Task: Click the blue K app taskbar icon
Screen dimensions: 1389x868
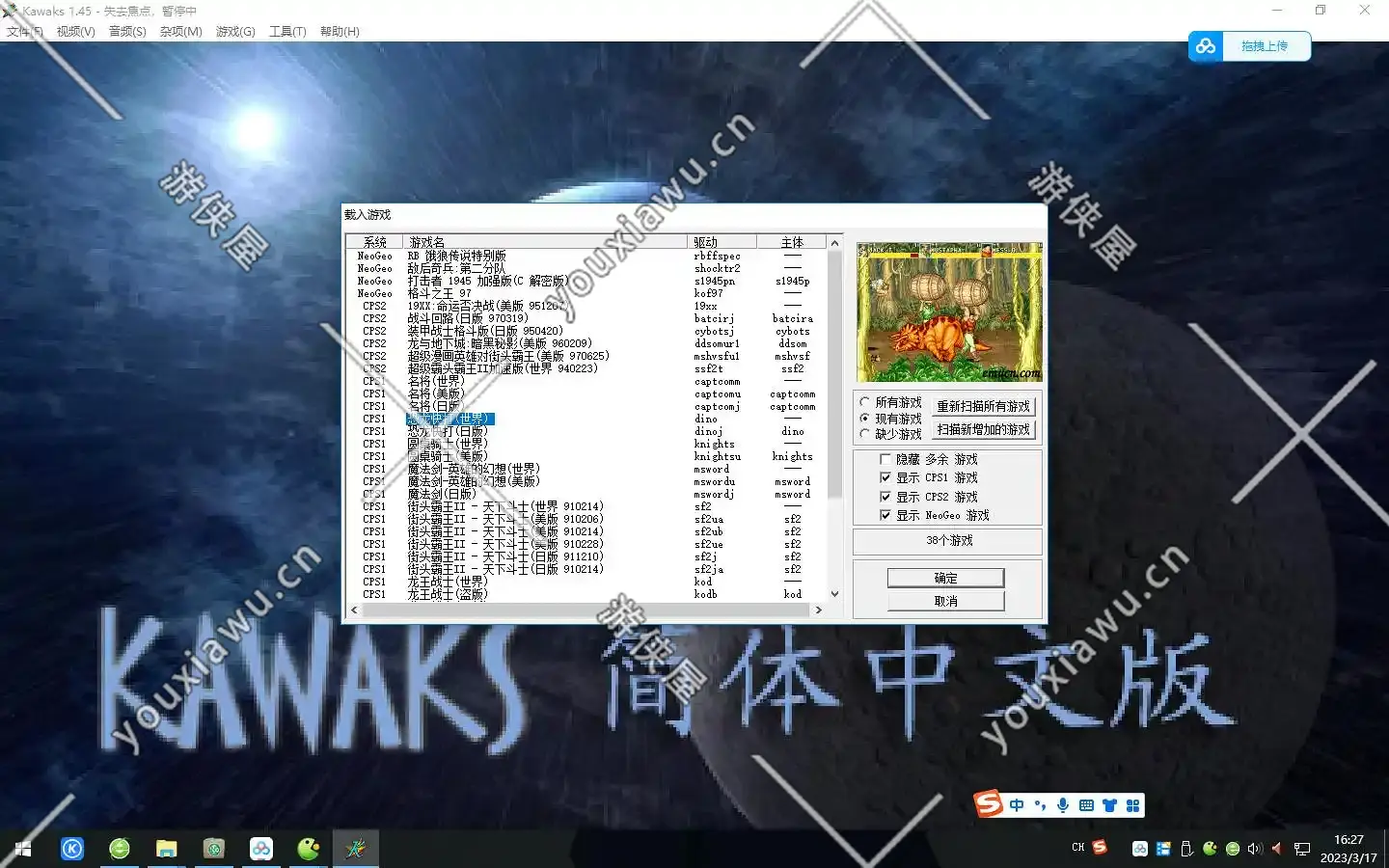Action: [72, 849]
